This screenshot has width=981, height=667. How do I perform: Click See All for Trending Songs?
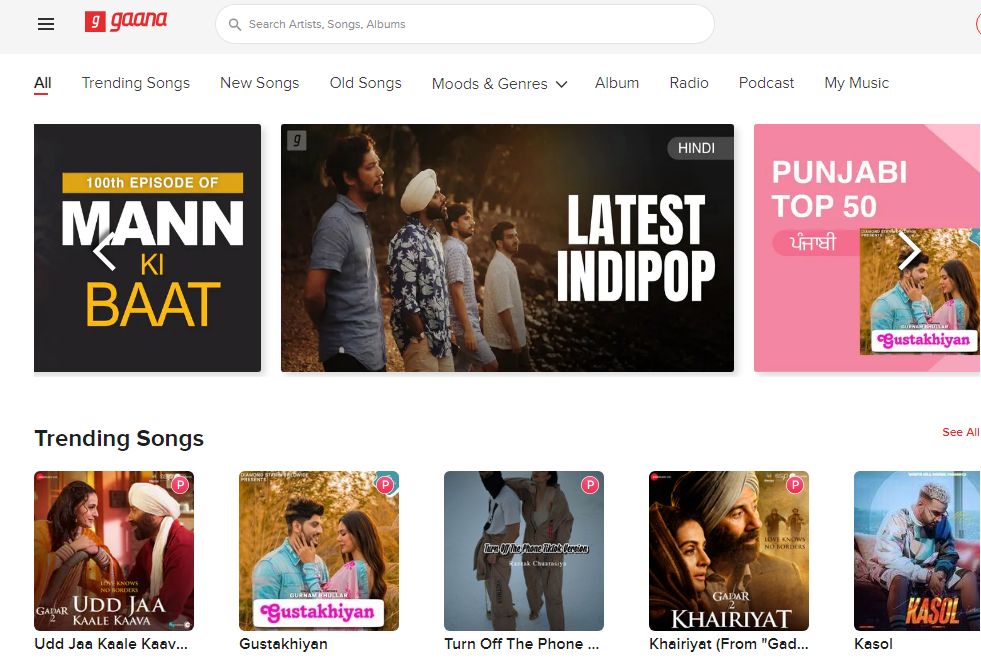(960, 432)
